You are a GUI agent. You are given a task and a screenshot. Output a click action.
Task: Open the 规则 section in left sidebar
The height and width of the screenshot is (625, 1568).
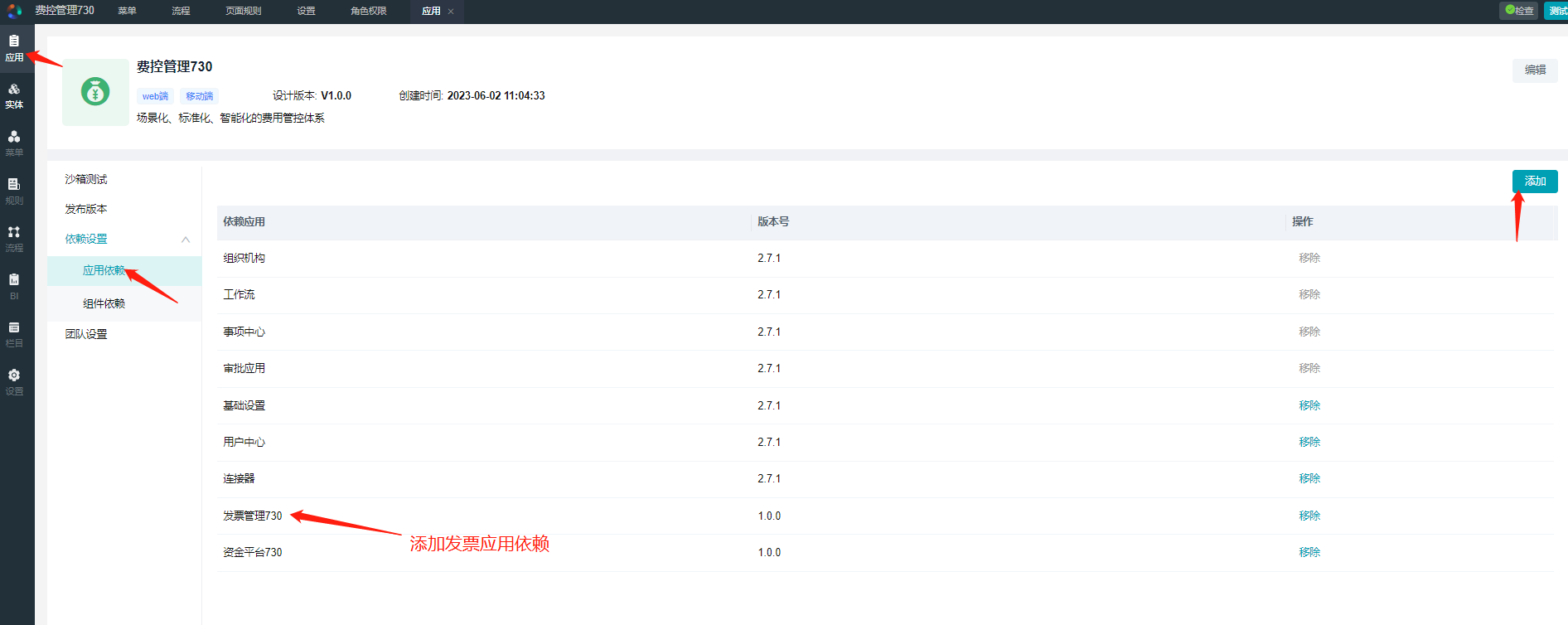(x=14, y=191)
